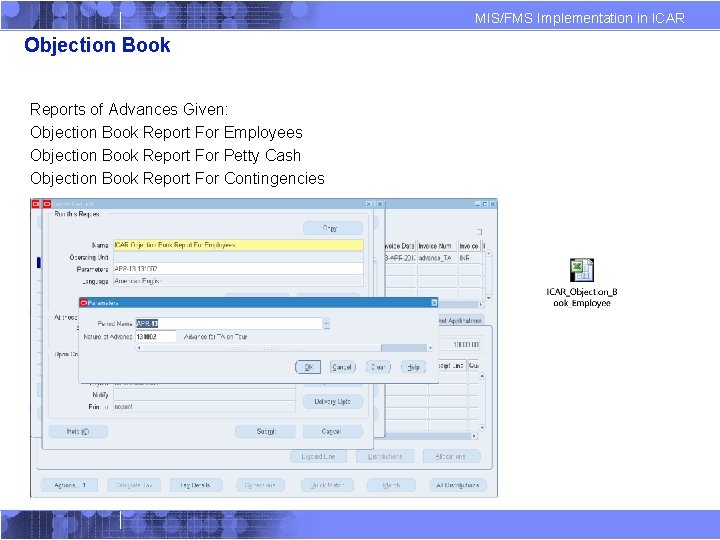Click the Parameters scrollbar left arrow
Viewport: 720px width, 540px height.
coord(139,348)
